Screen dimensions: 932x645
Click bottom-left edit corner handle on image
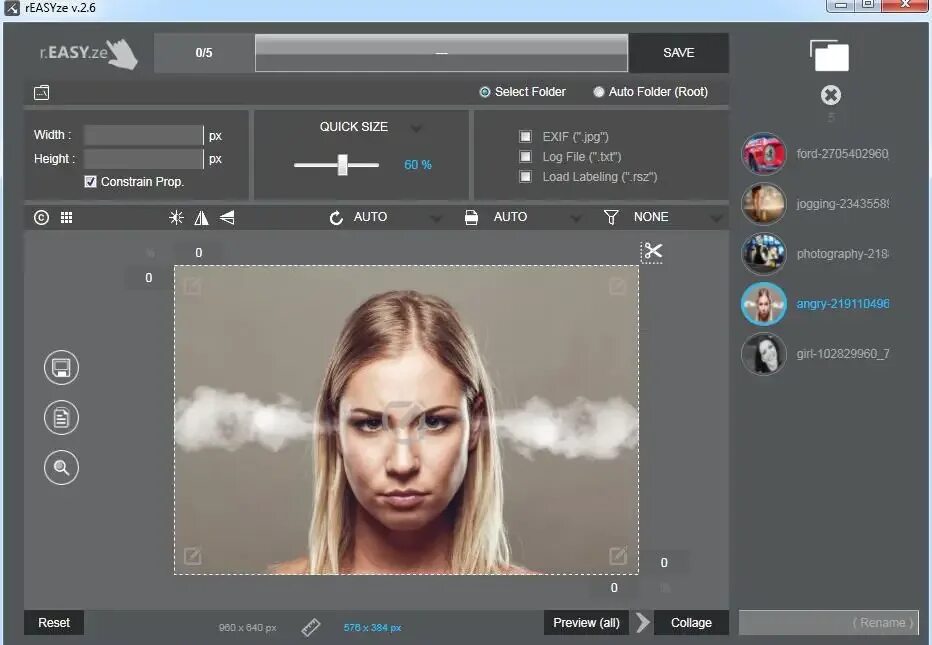[193, 556]
